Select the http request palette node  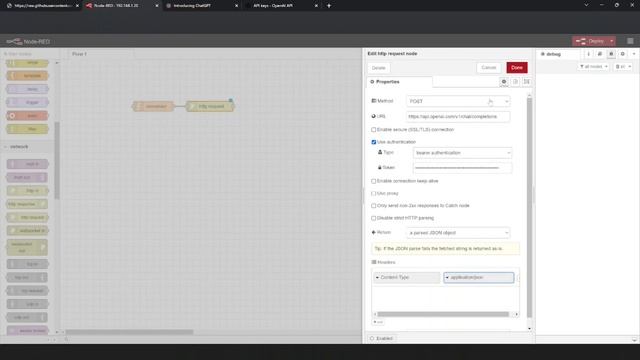(x=27, y=218)
